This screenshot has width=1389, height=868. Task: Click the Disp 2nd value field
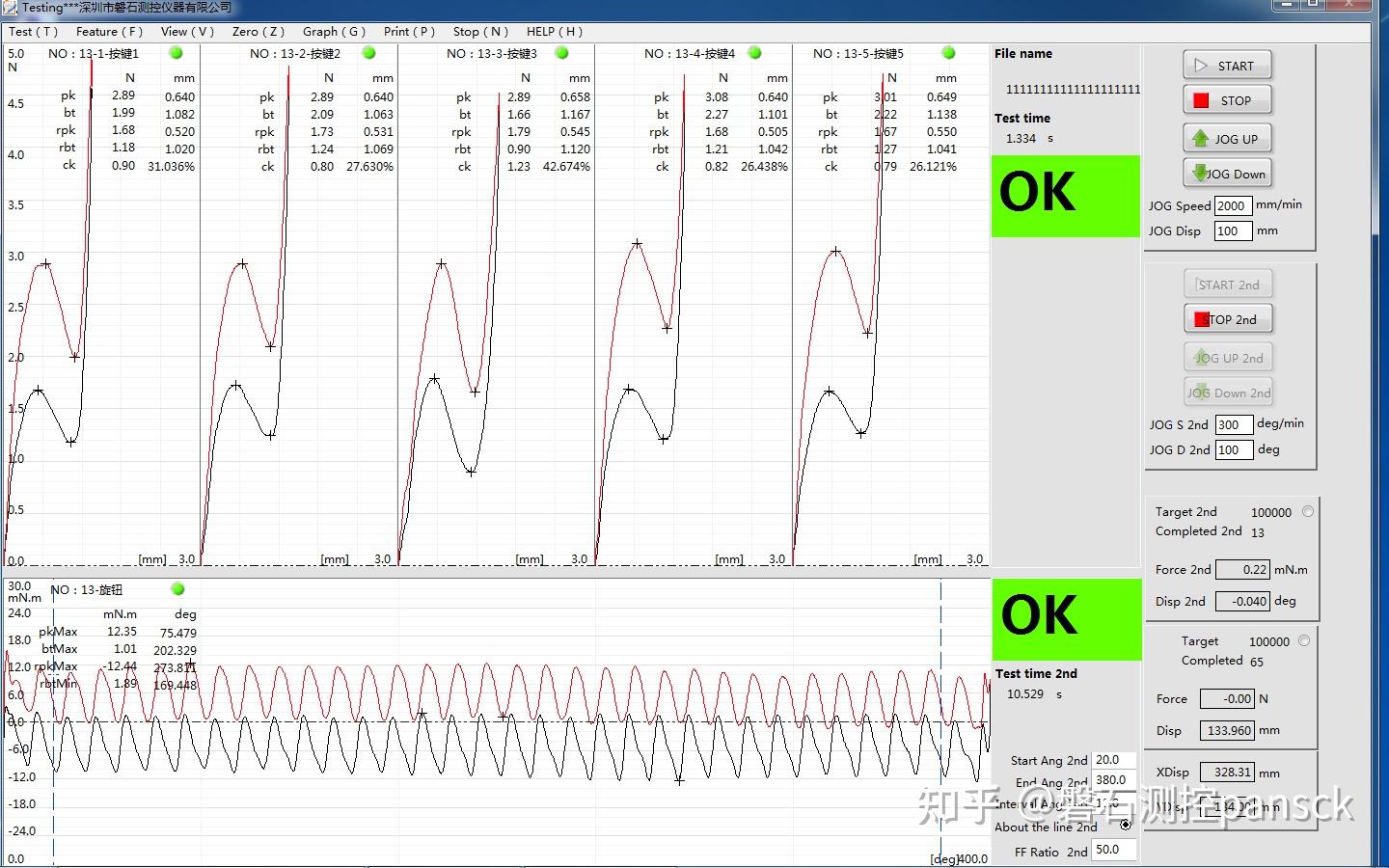point(1243,601)
